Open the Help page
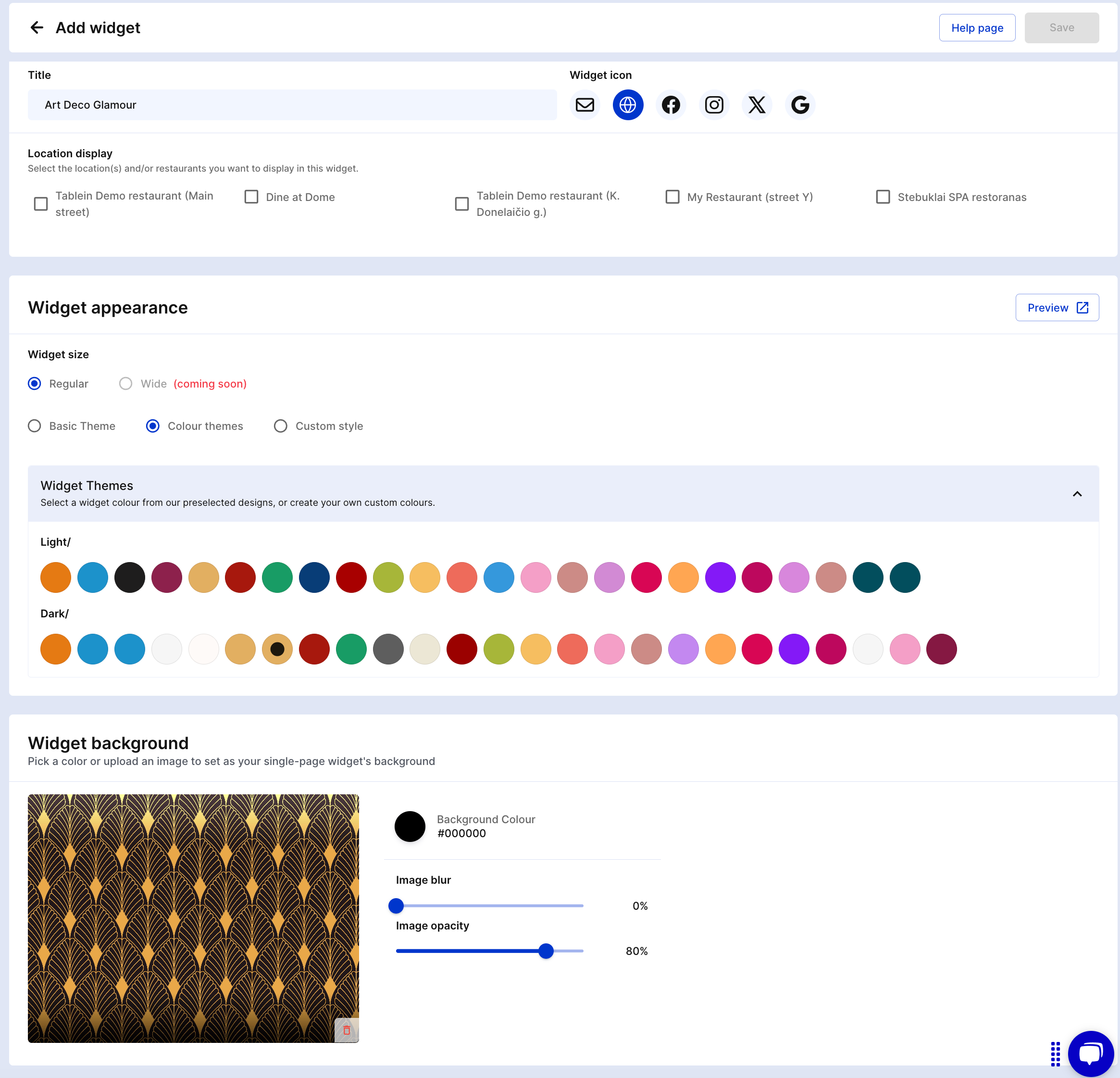Viewport: 1120px width, 1078px height. 977,27
